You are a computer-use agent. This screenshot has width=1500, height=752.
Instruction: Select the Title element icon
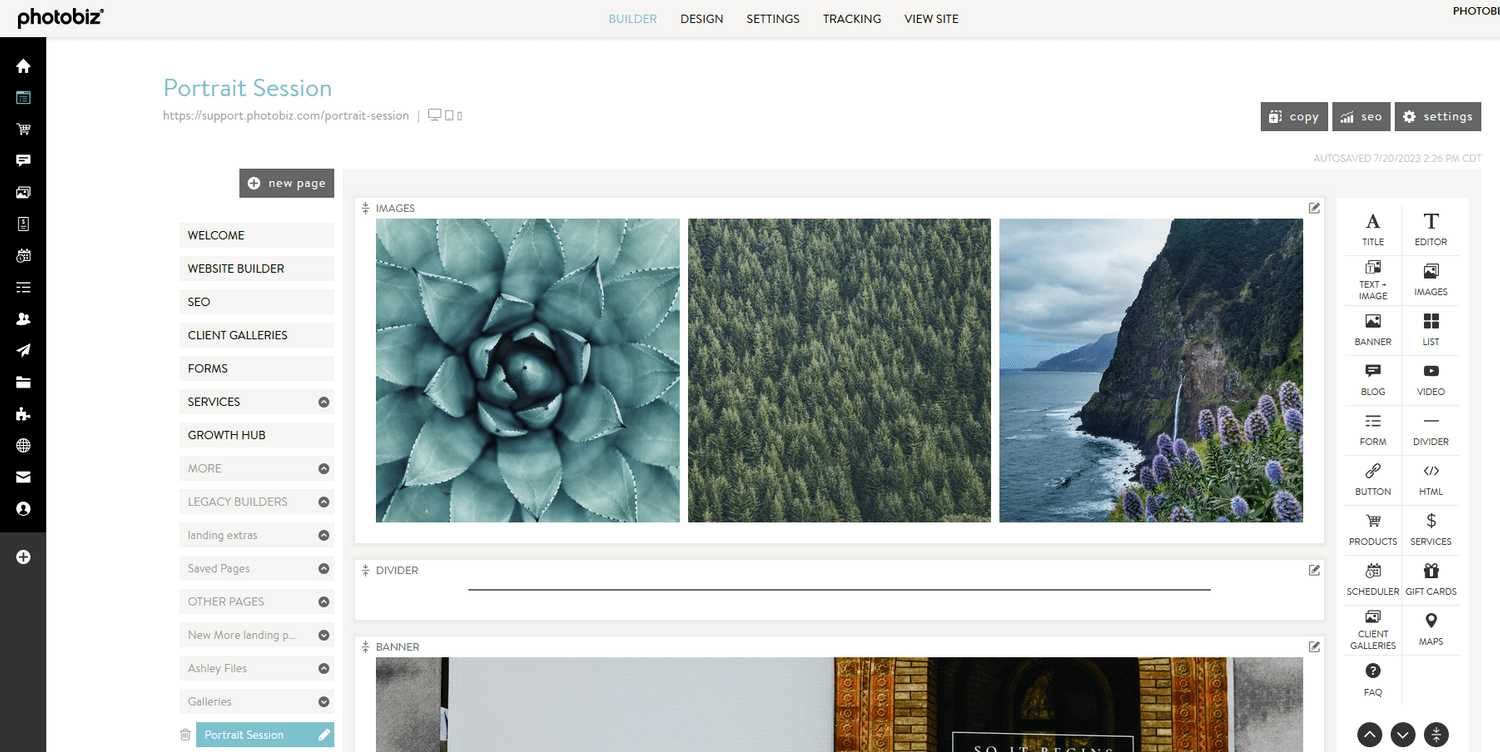click(x=1372, y=228)
